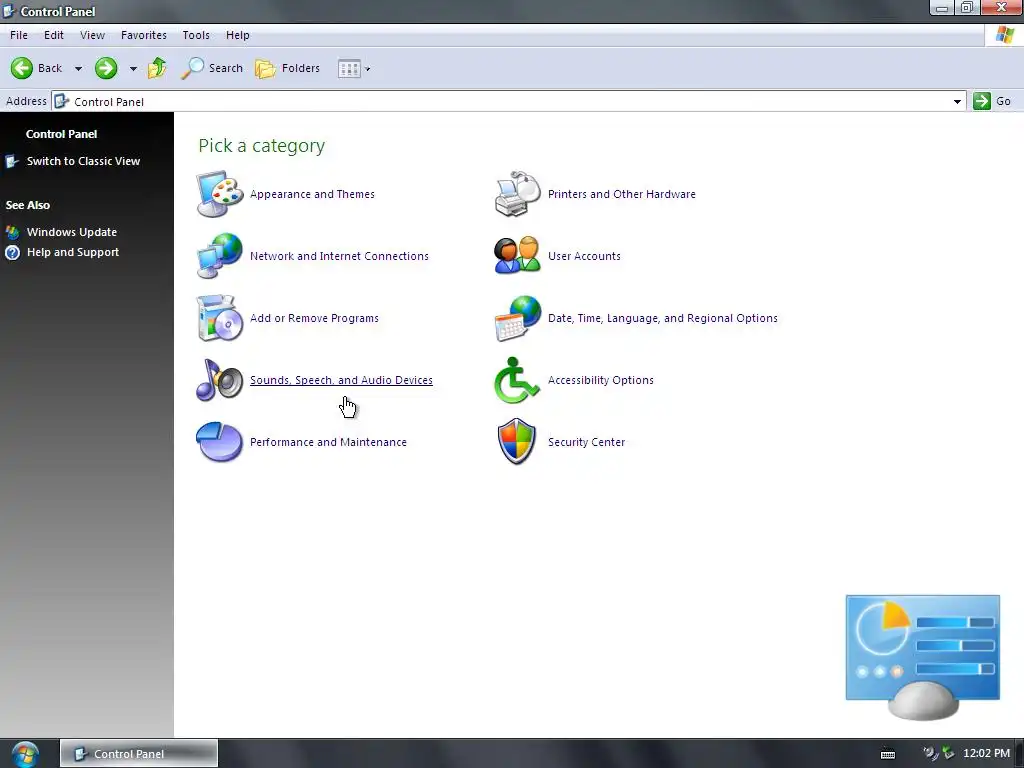
Task: Expand the Address bar dropdown
Action: pyautogui.click(x=957, y=101)
